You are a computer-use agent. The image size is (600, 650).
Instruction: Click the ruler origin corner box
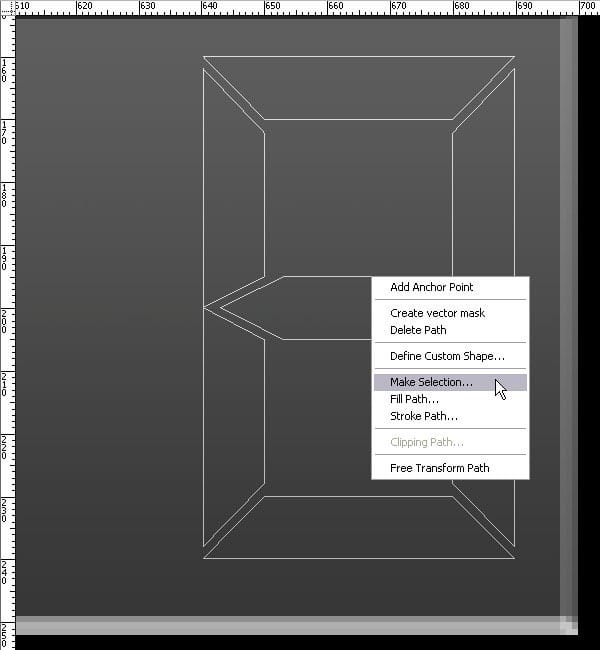(x=6, y=6)
